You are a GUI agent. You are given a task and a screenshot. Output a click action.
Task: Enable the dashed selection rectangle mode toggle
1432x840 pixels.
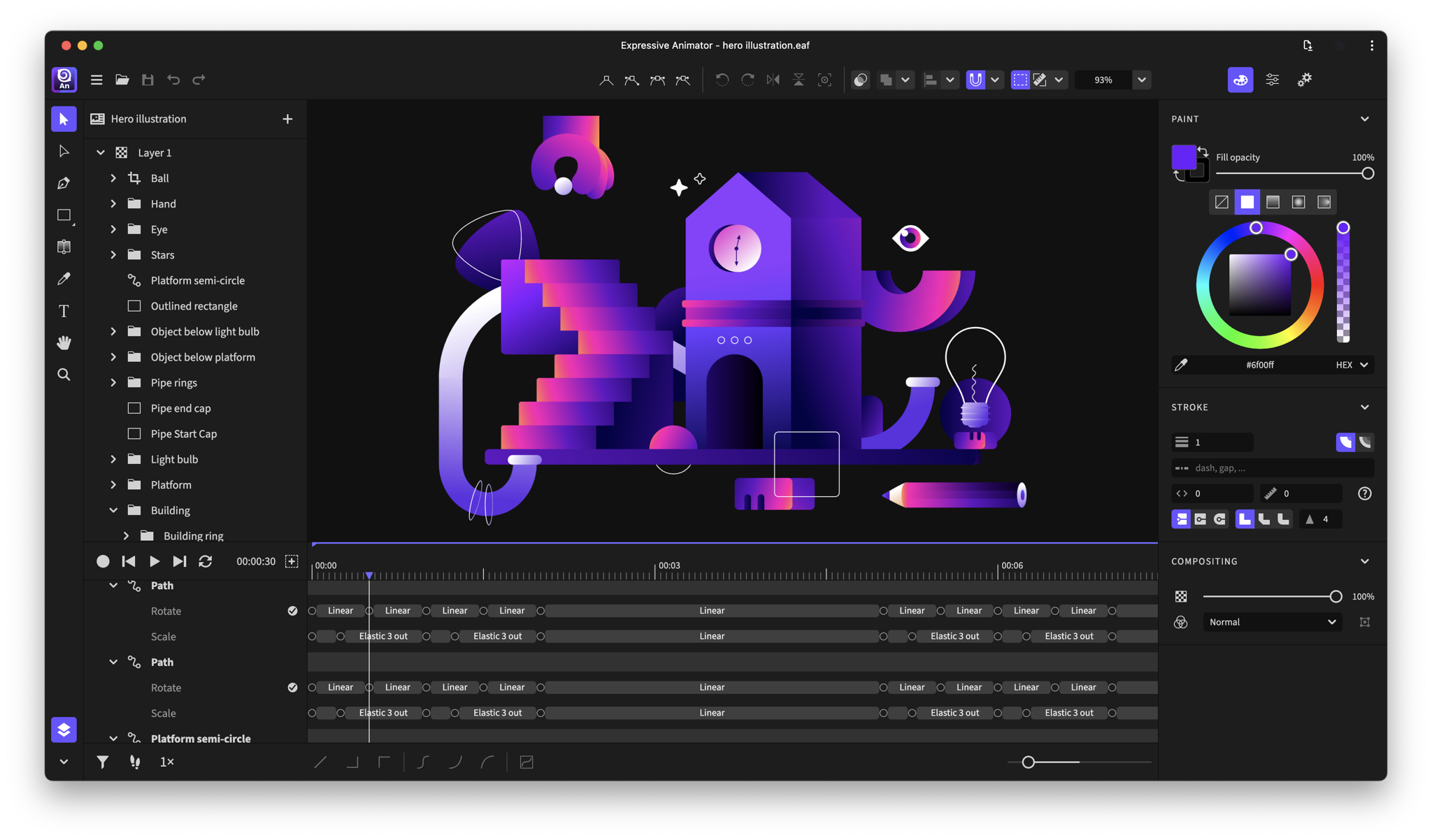[1019, 80]
